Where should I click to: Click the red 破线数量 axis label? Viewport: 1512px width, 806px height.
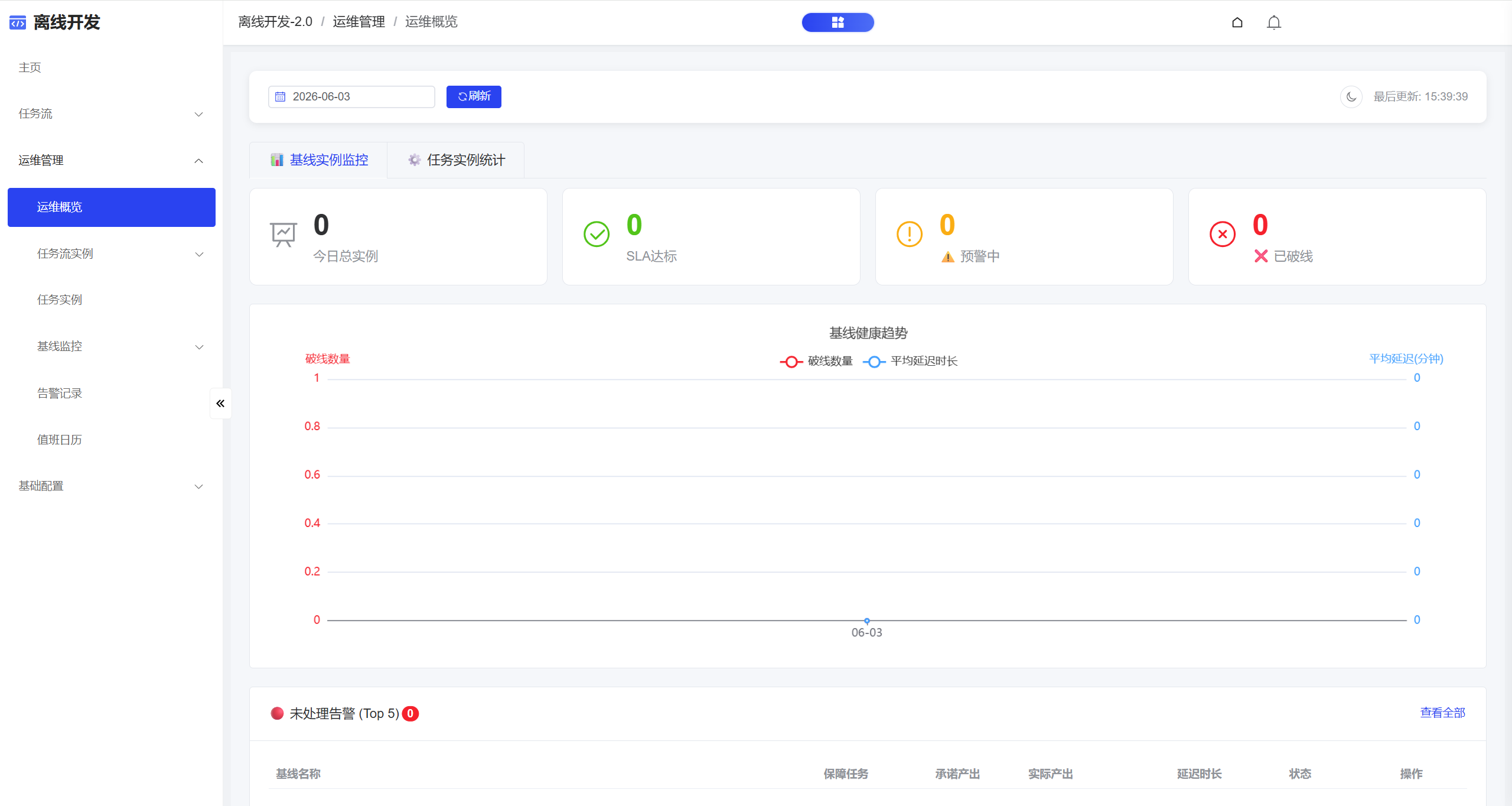[x=328, y=359]
